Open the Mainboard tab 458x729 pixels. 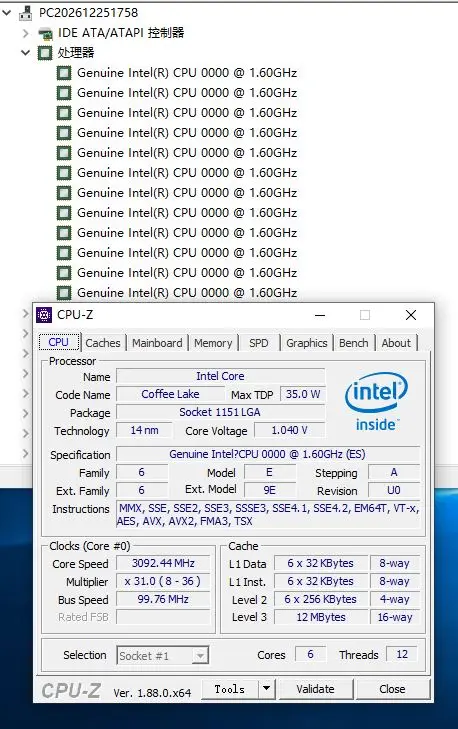tap(157, 343)
